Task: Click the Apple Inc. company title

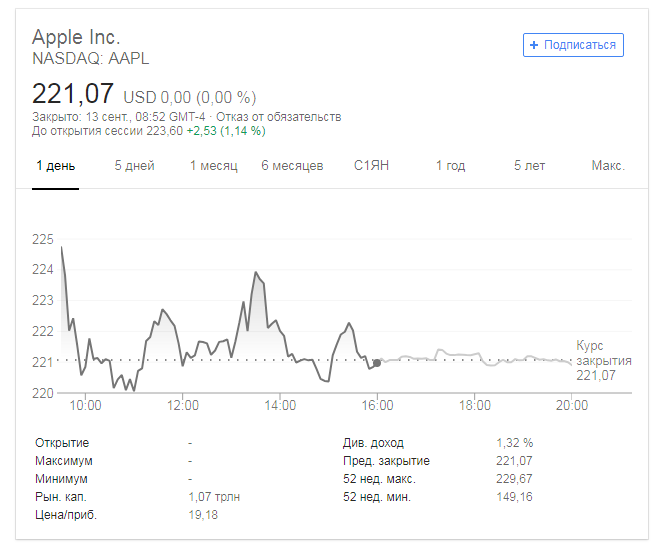Action: click(x=76, y=37)
